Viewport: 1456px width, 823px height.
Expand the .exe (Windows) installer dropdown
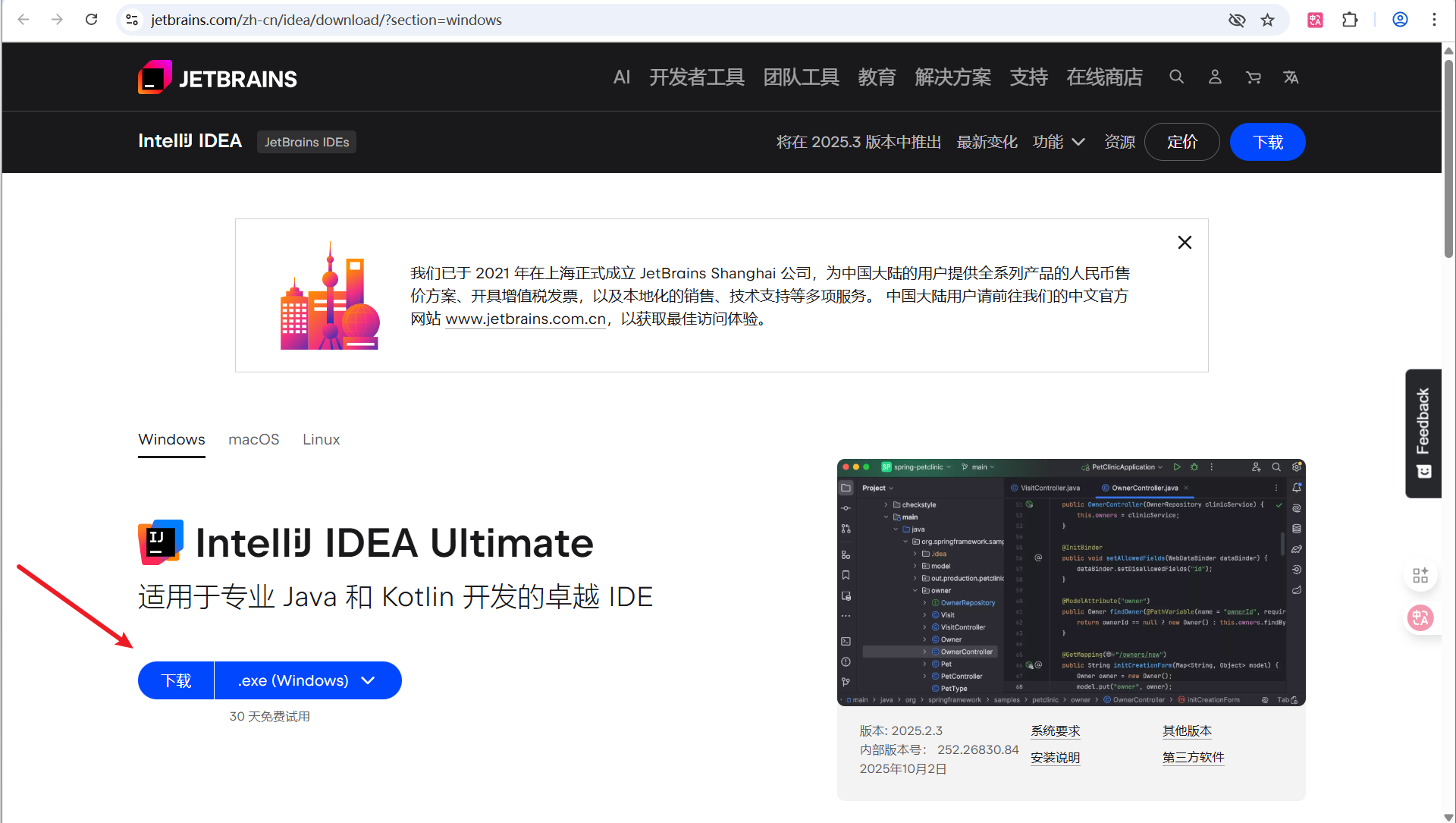coord(308,680)
